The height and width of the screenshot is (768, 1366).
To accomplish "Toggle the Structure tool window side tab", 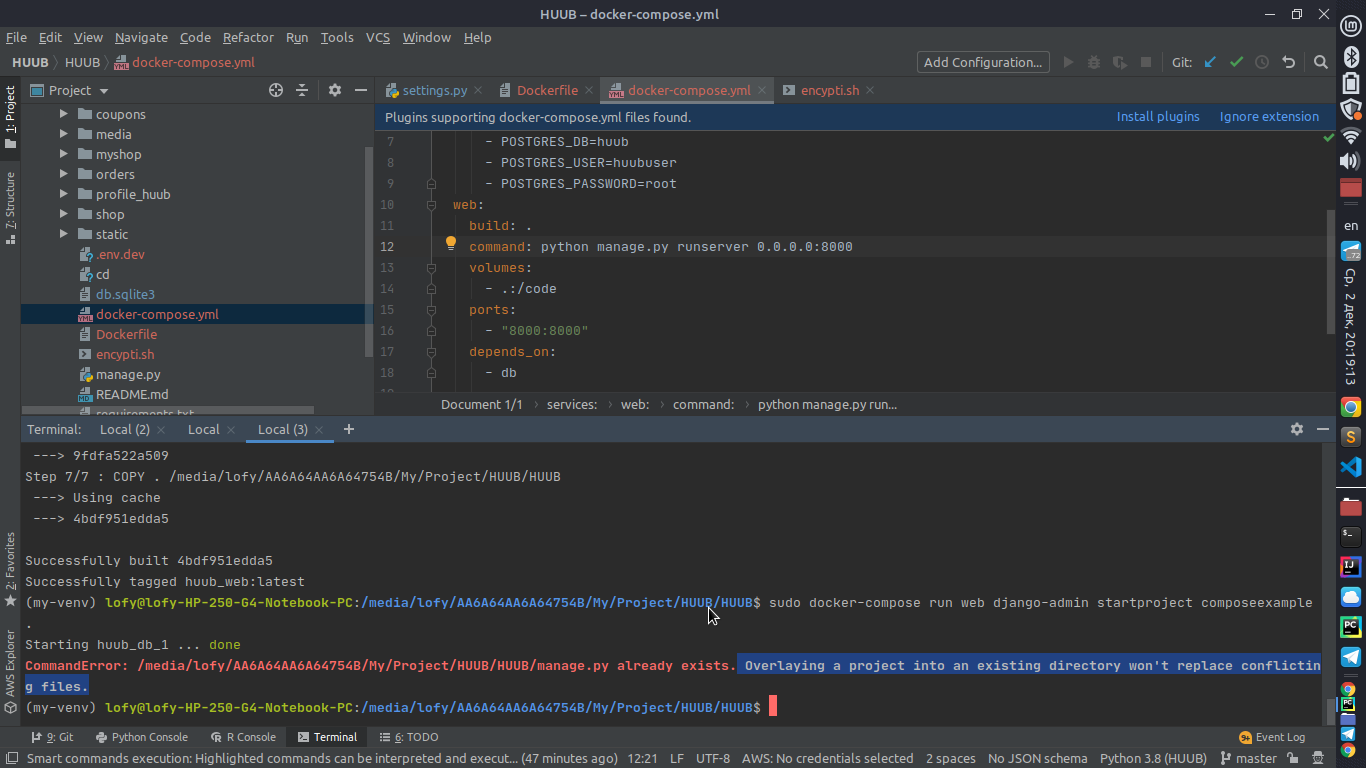I will [10, 201].
